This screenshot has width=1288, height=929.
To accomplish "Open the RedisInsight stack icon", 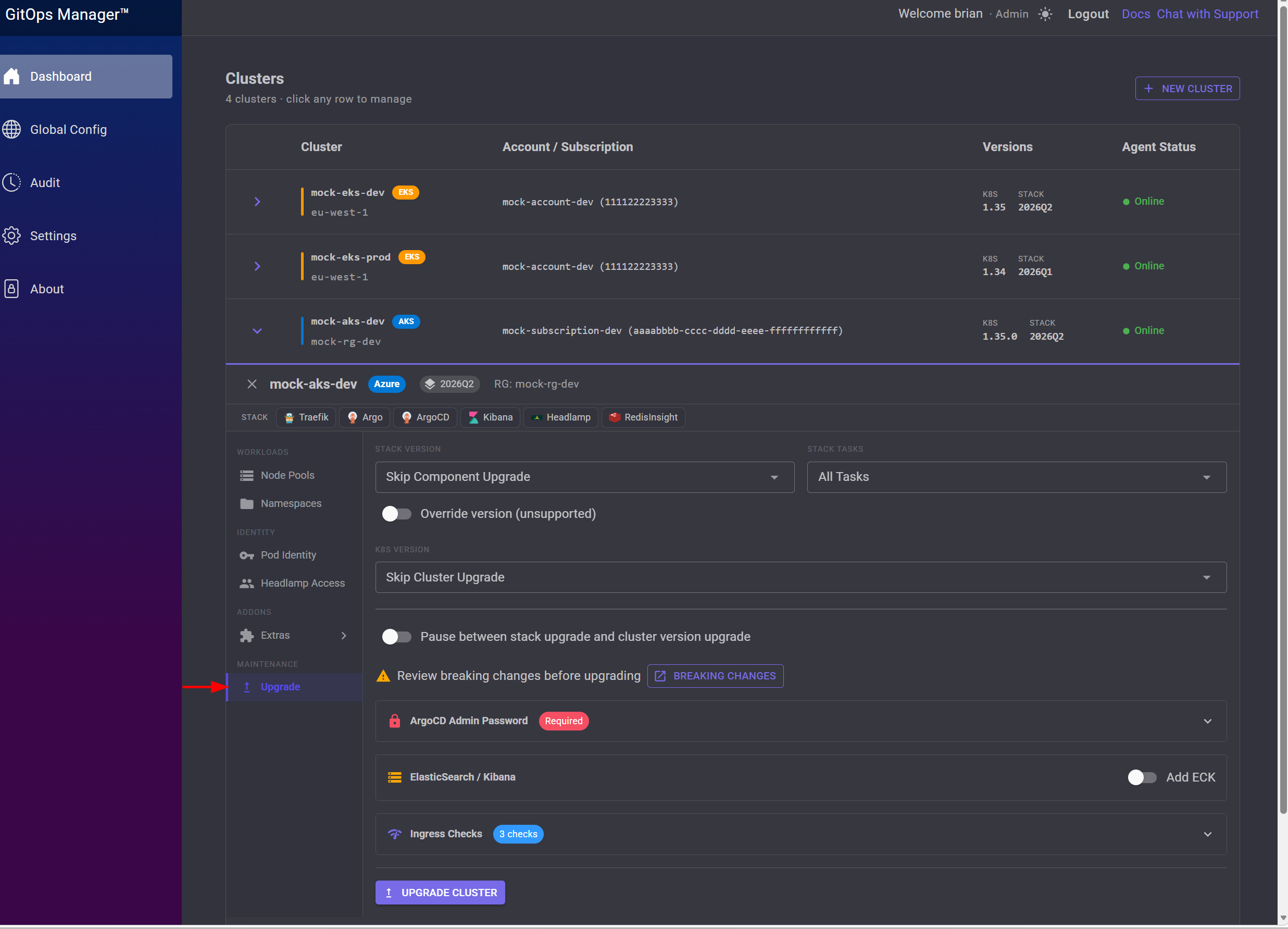I will coord(614,418).
